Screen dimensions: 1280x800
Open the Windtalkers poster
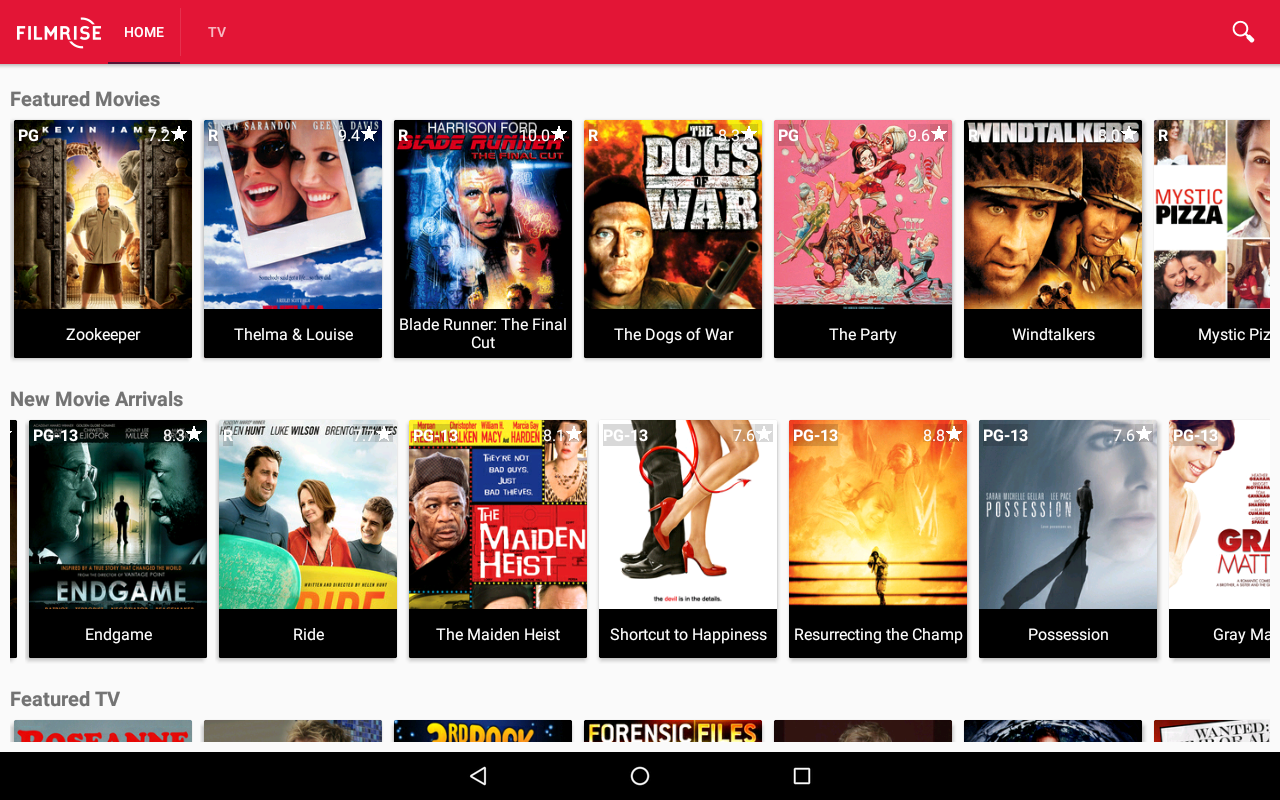coord(1053,214)
